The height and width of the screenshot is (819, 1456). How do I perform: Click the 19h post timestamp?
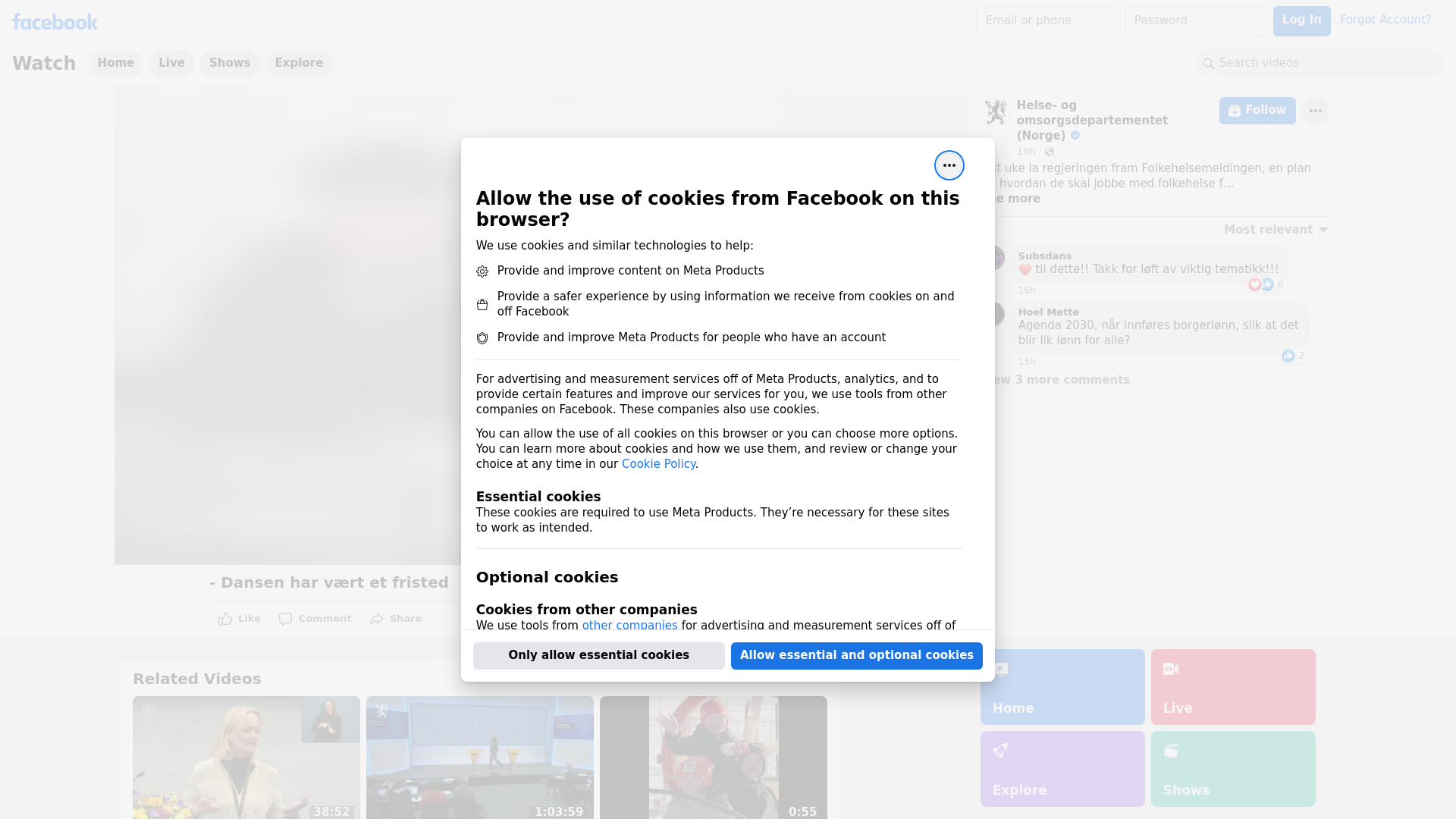pos(1025,152)
